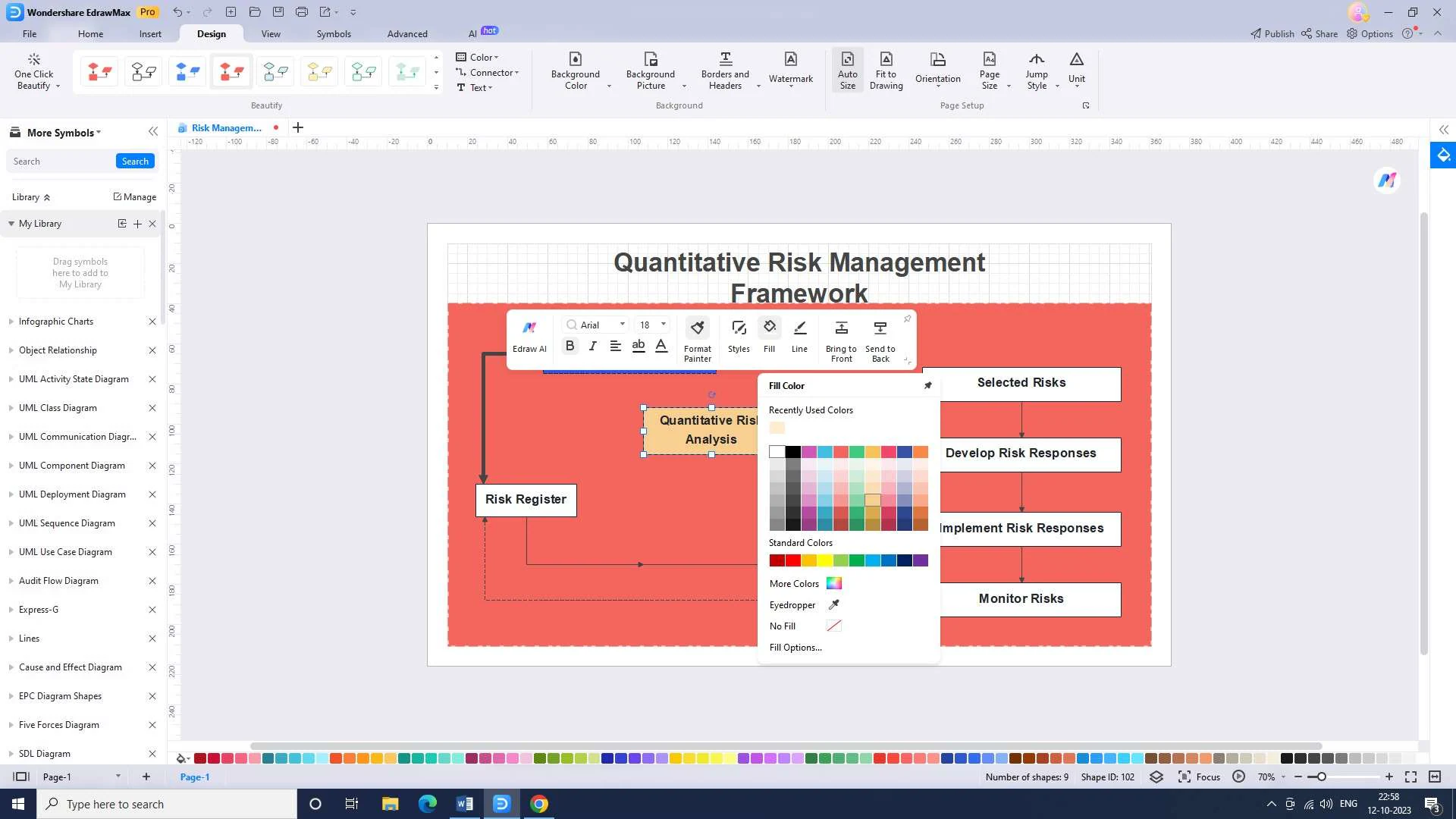
Task: Open the Arial font dropdown
Action: pos(623,325)
